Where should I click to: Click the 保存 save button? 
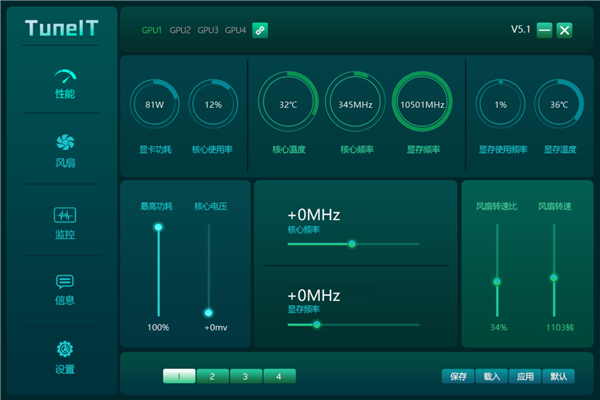[x=458, y=376]
